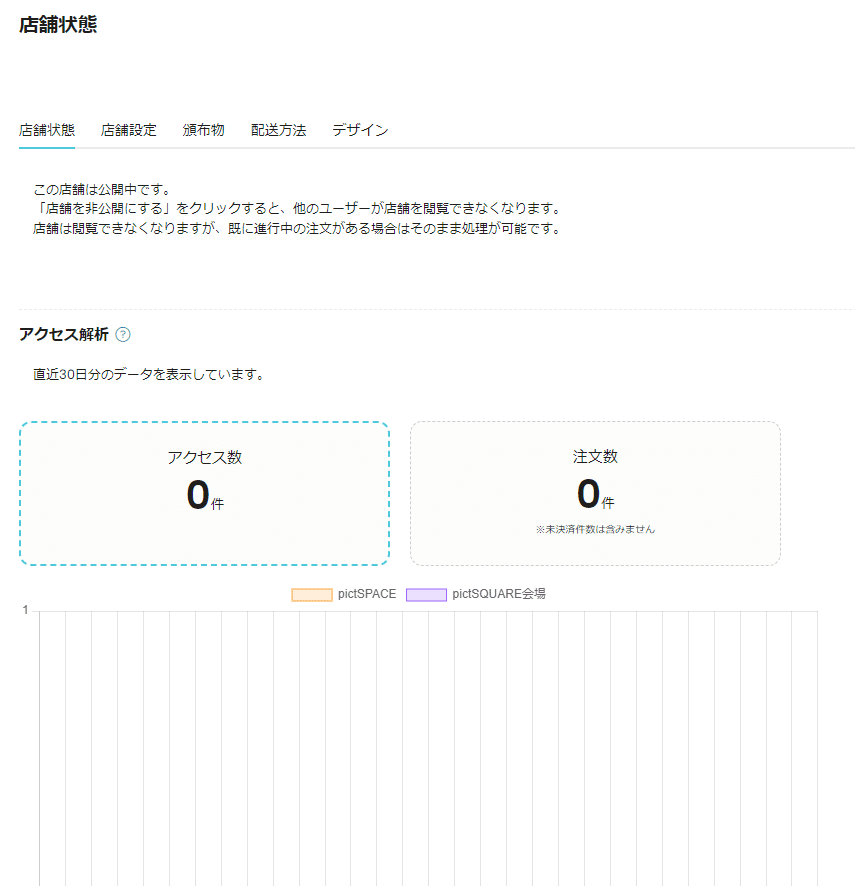
Task: Toggle pictSPACE legend orange swatch
Action: click(312, 594)
